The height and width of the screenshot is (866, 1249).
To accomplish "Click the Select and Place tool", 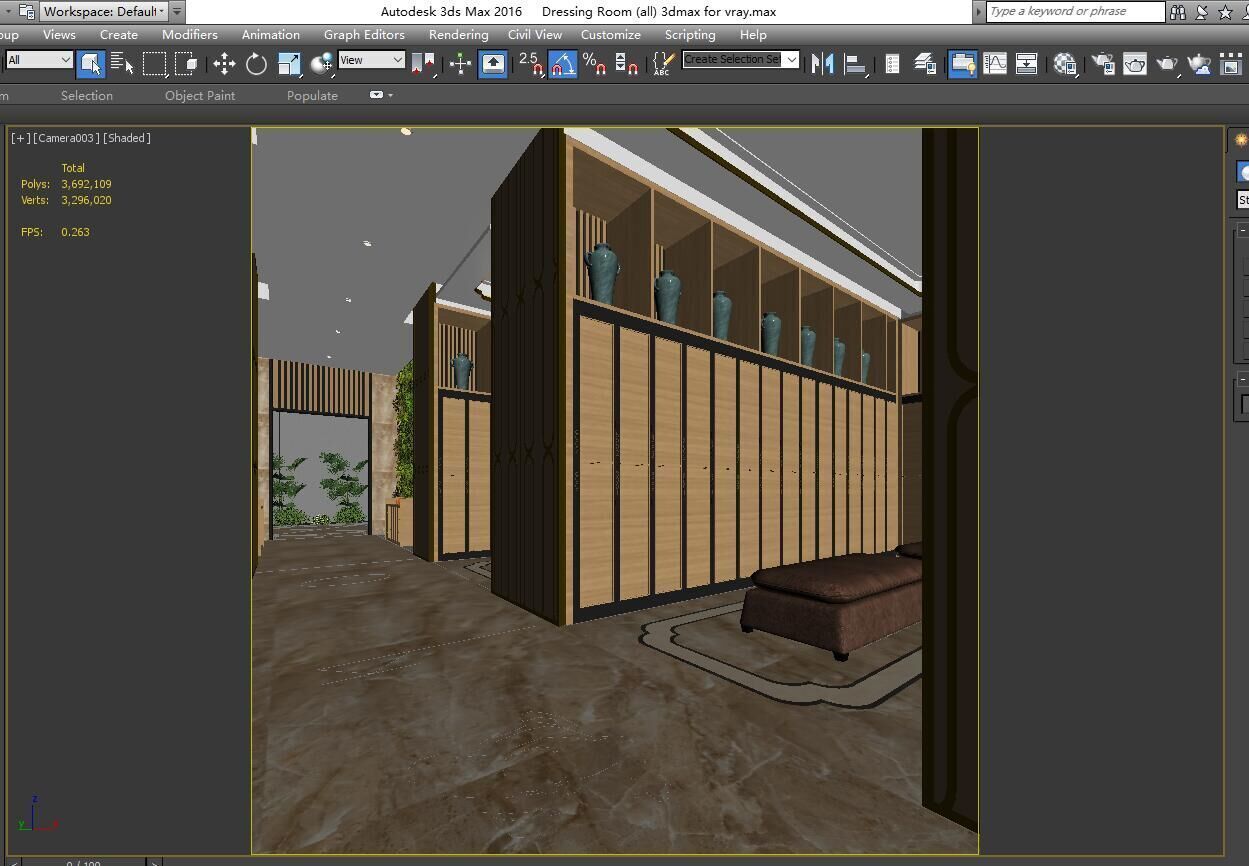I will point(322,64).
